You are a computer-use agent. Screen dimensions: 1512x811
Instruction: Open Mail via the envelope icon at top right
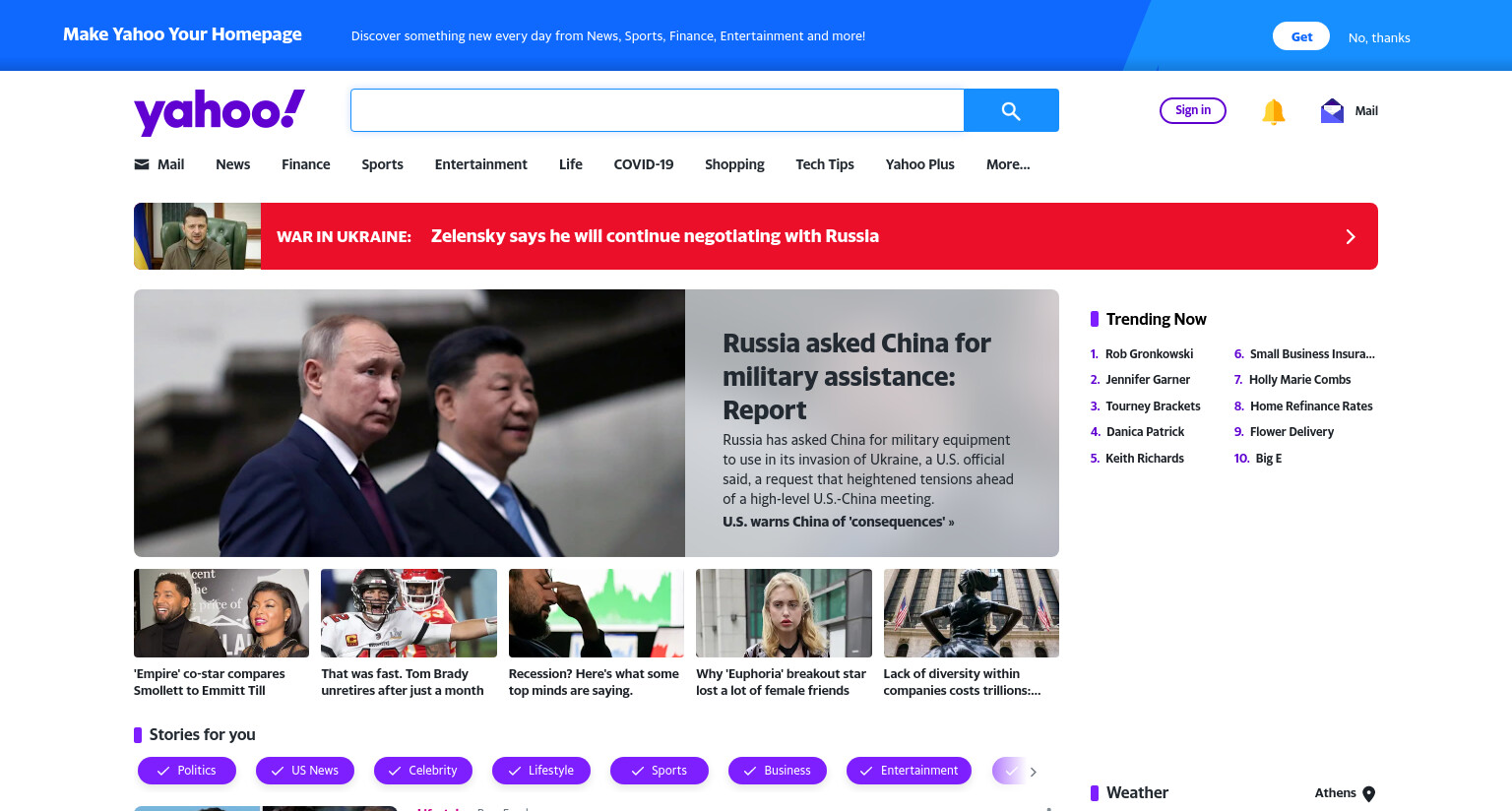click(1332, 110)
